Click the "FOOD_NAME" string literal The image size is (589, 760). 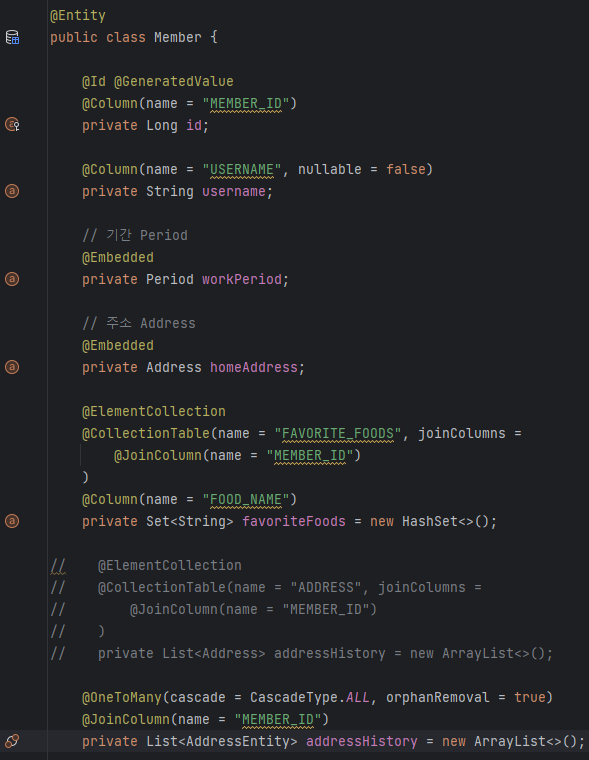246,499
